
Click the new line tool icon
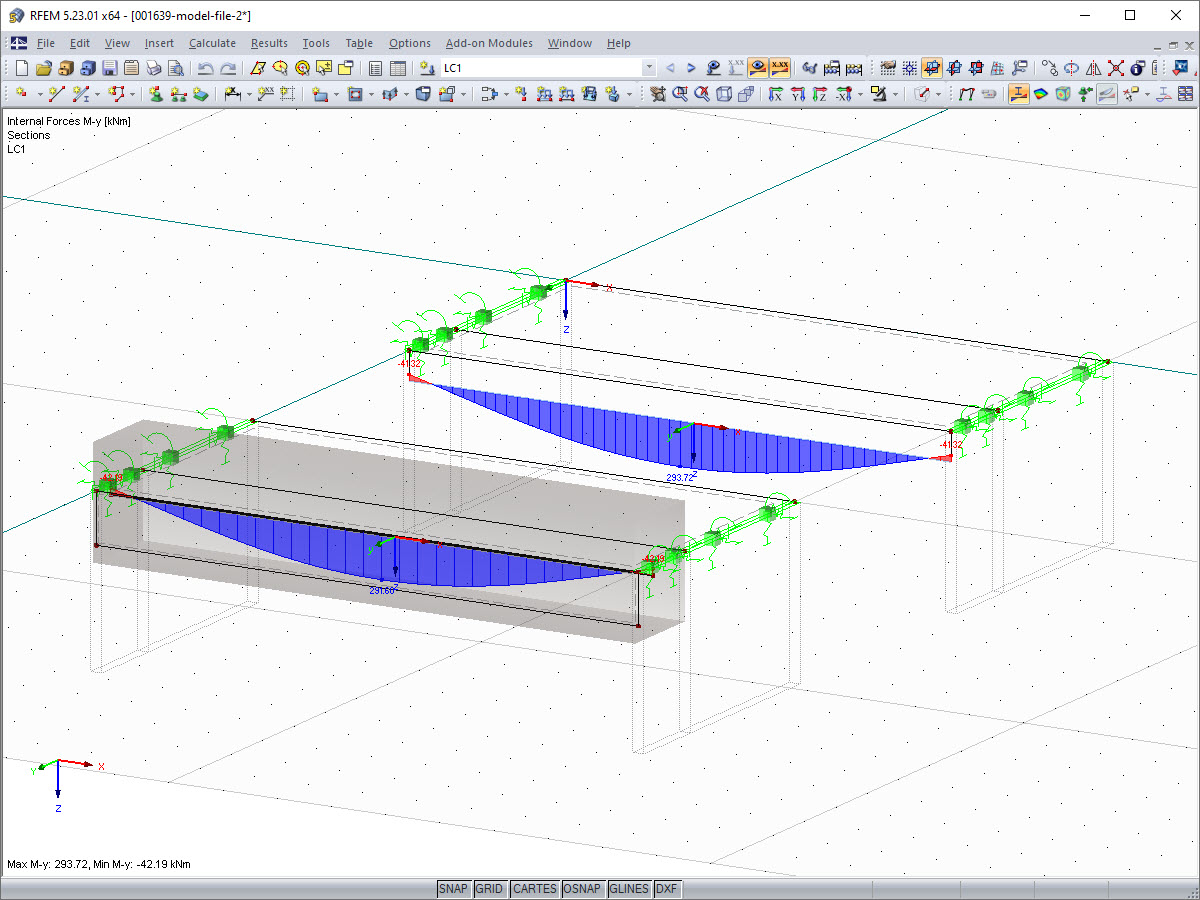tap(57, 94)
